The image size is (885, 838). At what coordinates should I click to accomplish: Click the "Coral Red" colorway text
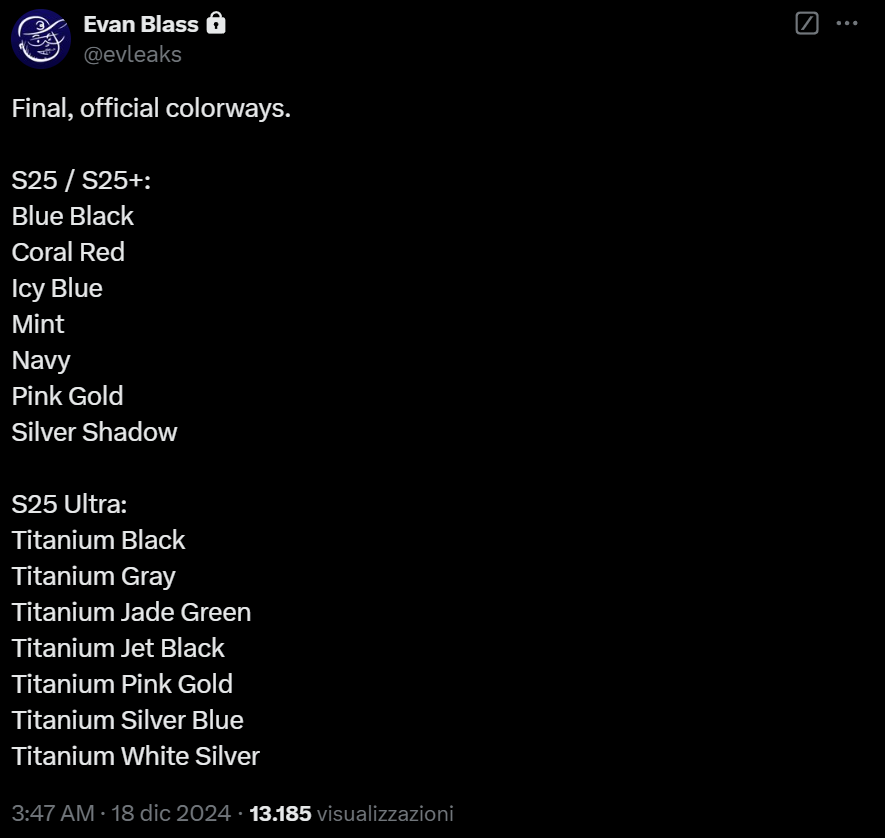tap(68, 252)
